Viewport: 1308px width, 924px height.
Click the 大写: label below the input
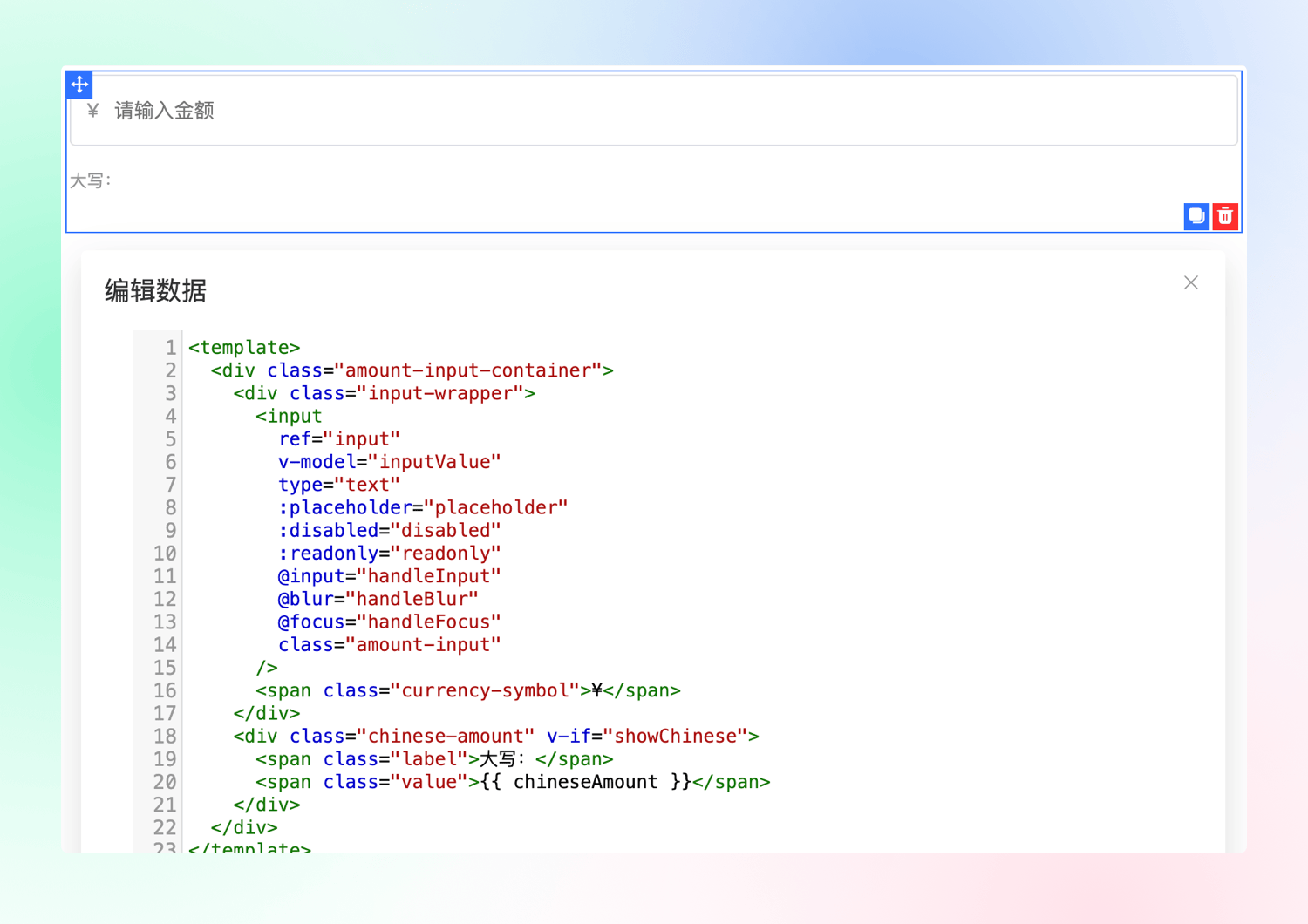point(91,181)
